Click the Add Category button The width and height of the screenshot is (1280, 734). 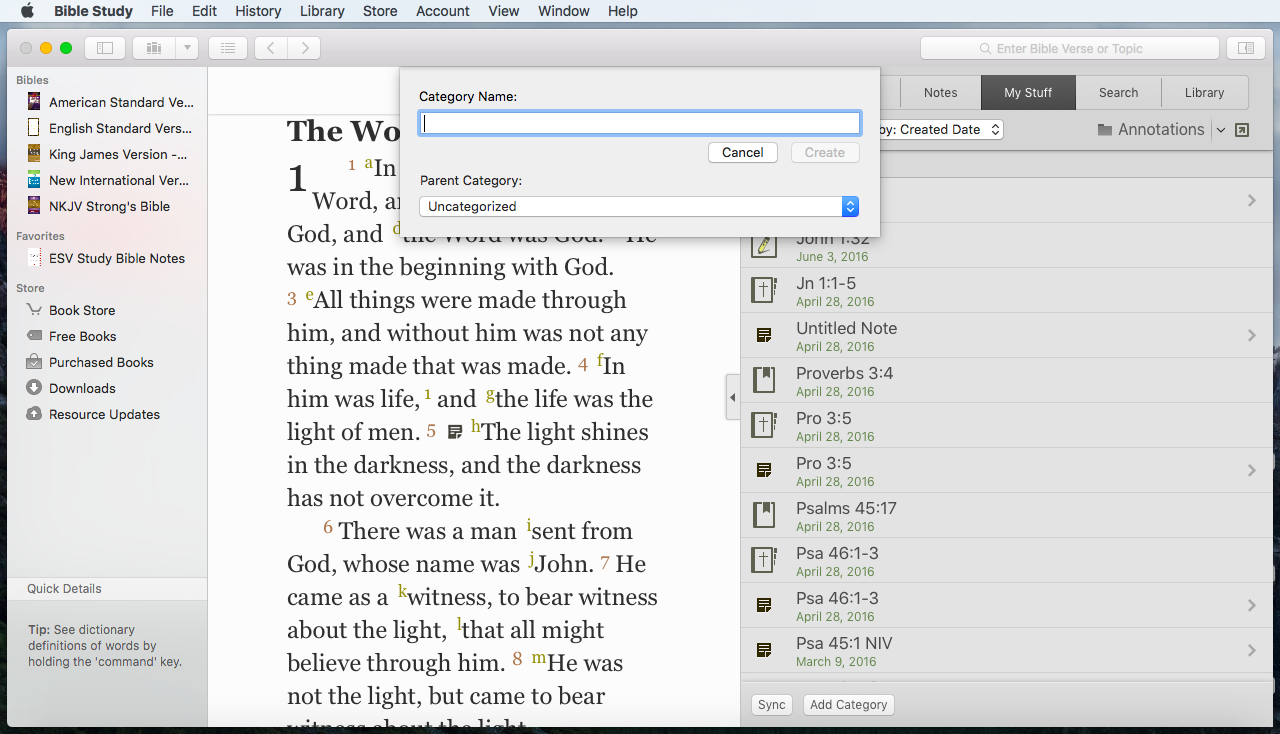click(x=848, y=705)
